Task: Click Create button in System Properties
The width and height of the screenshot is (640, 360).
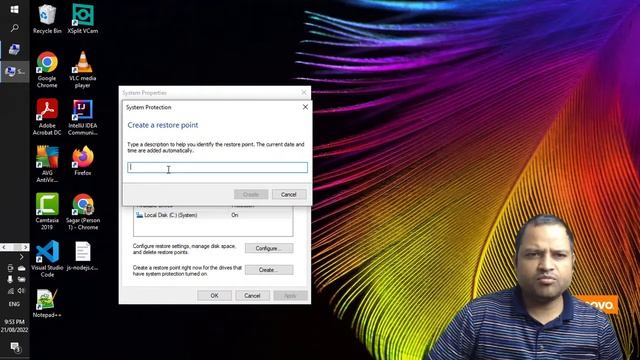Action: pyautogui.click(x=269, y=270)
